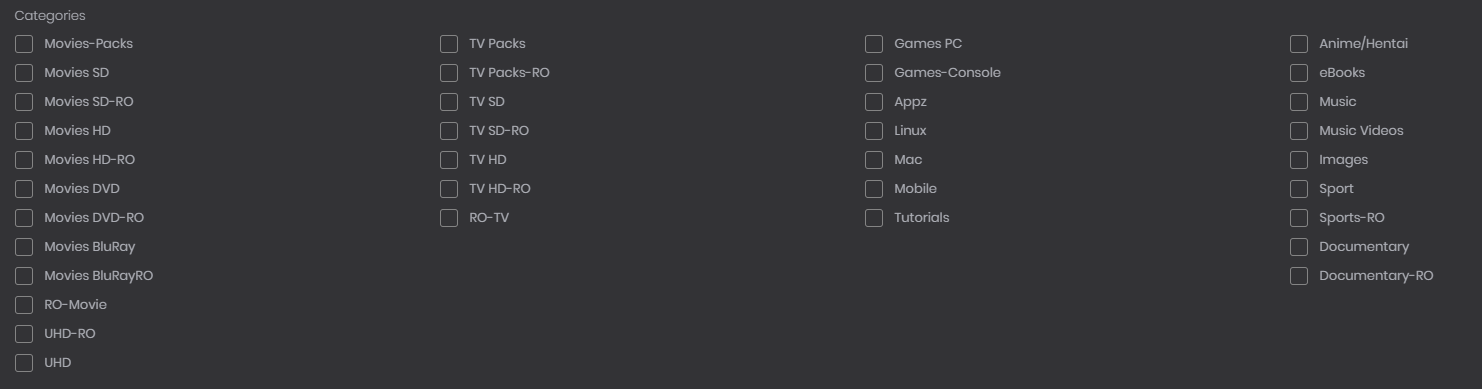The height and width of the screenshot is (389, 1482).
Task: Select the Documentary-RO checkbox
Action: coord(1299,276)
